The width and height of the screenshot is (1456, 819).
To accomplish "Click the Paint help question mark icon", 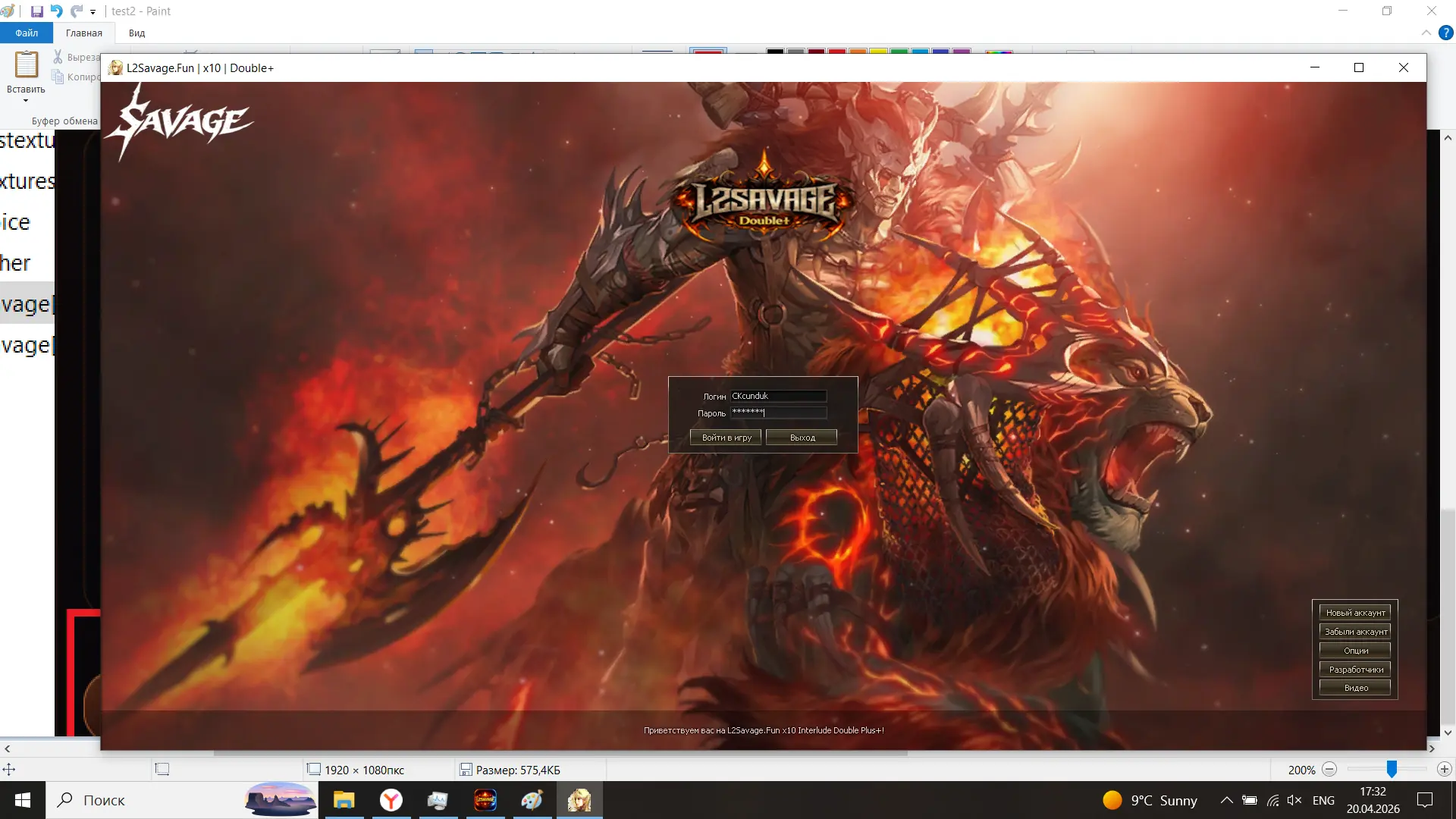I will 1446,33.
